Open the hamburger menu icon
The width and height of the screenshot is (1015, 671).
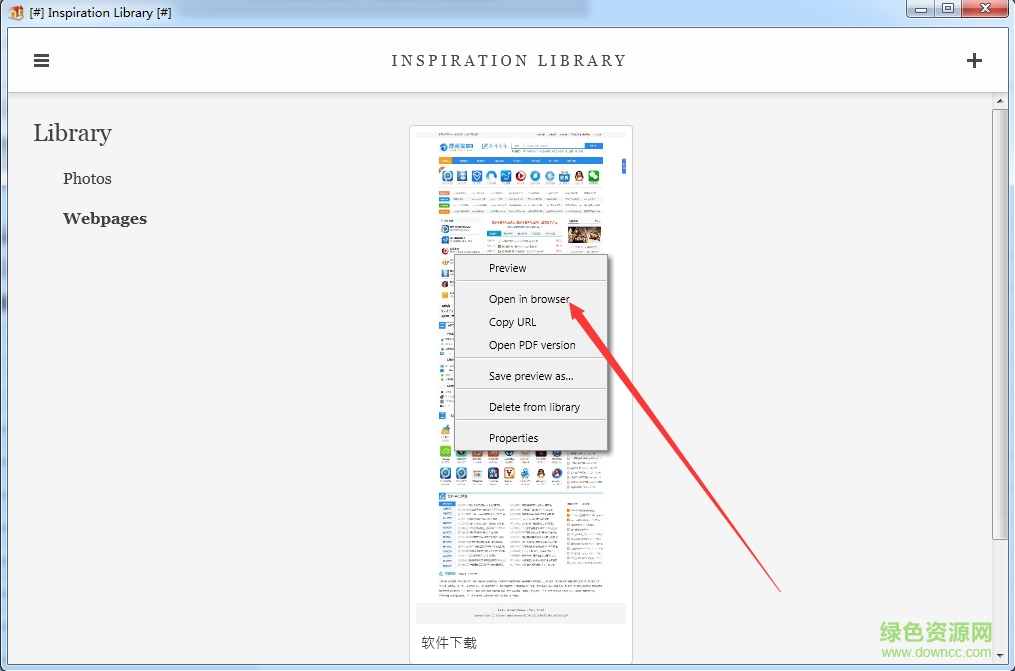pos(41,61)
